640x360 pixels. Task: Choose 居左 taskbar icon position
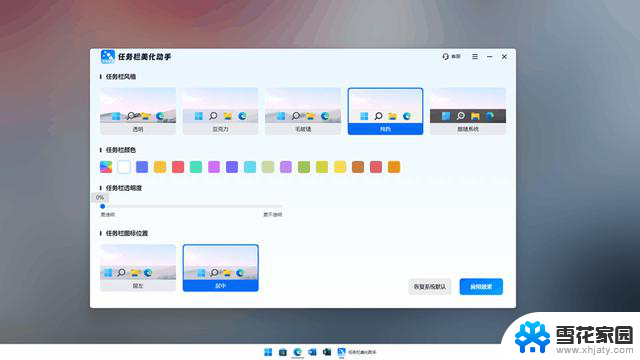[138, 268]
